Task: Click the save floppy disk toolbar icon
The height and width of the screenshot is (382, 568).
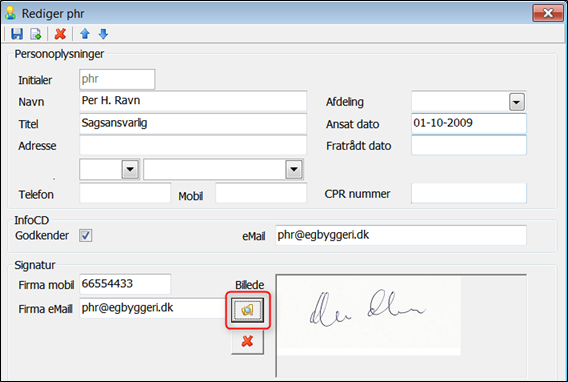Action: coord(17,34)
